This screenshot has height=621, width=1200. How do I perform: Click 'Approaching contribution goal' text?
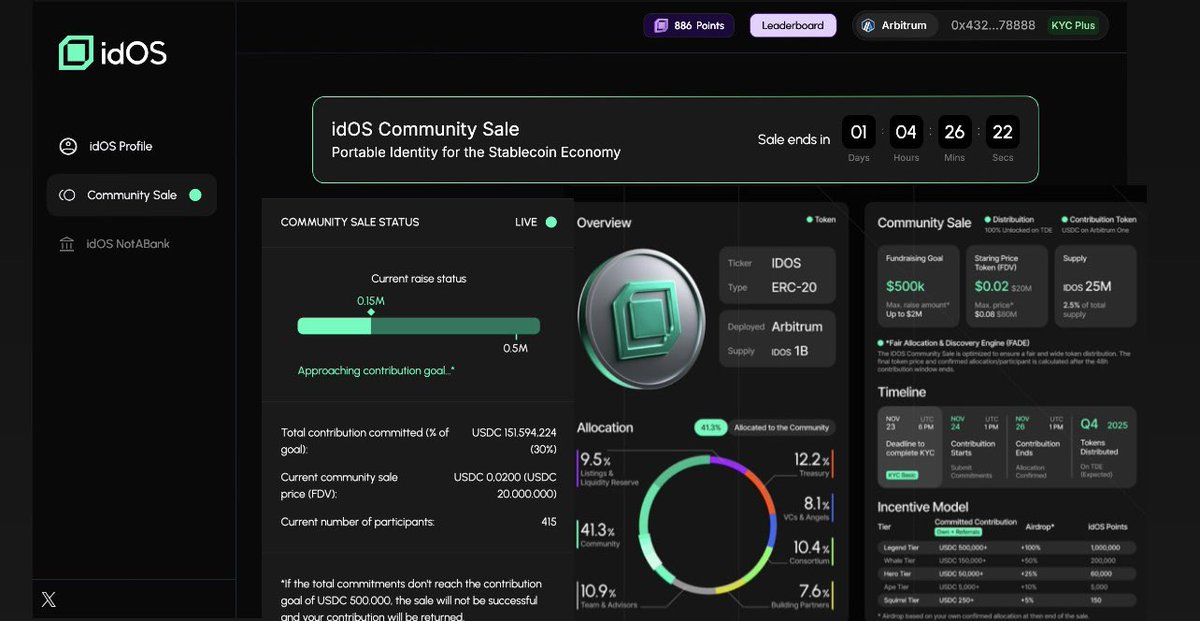(376, 371)
